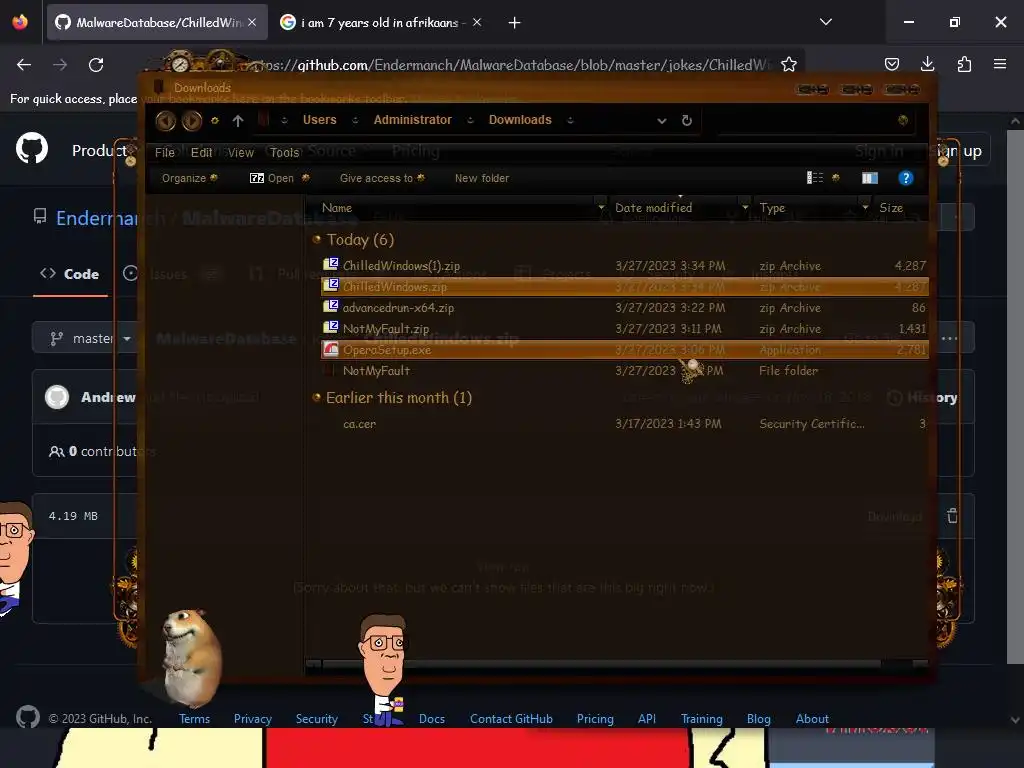Open the Firefox extensions puzzle icon
Image resolution: width=1024 pixels, height=768 pixels.
tap(964, 64)
